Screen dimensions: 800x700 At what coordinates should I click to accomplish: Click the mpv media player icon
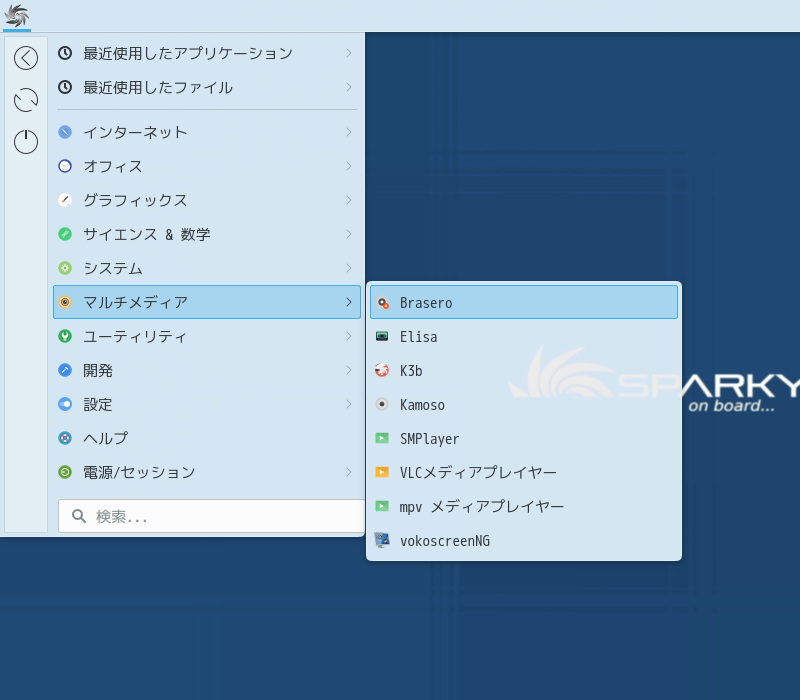(382, 507)
